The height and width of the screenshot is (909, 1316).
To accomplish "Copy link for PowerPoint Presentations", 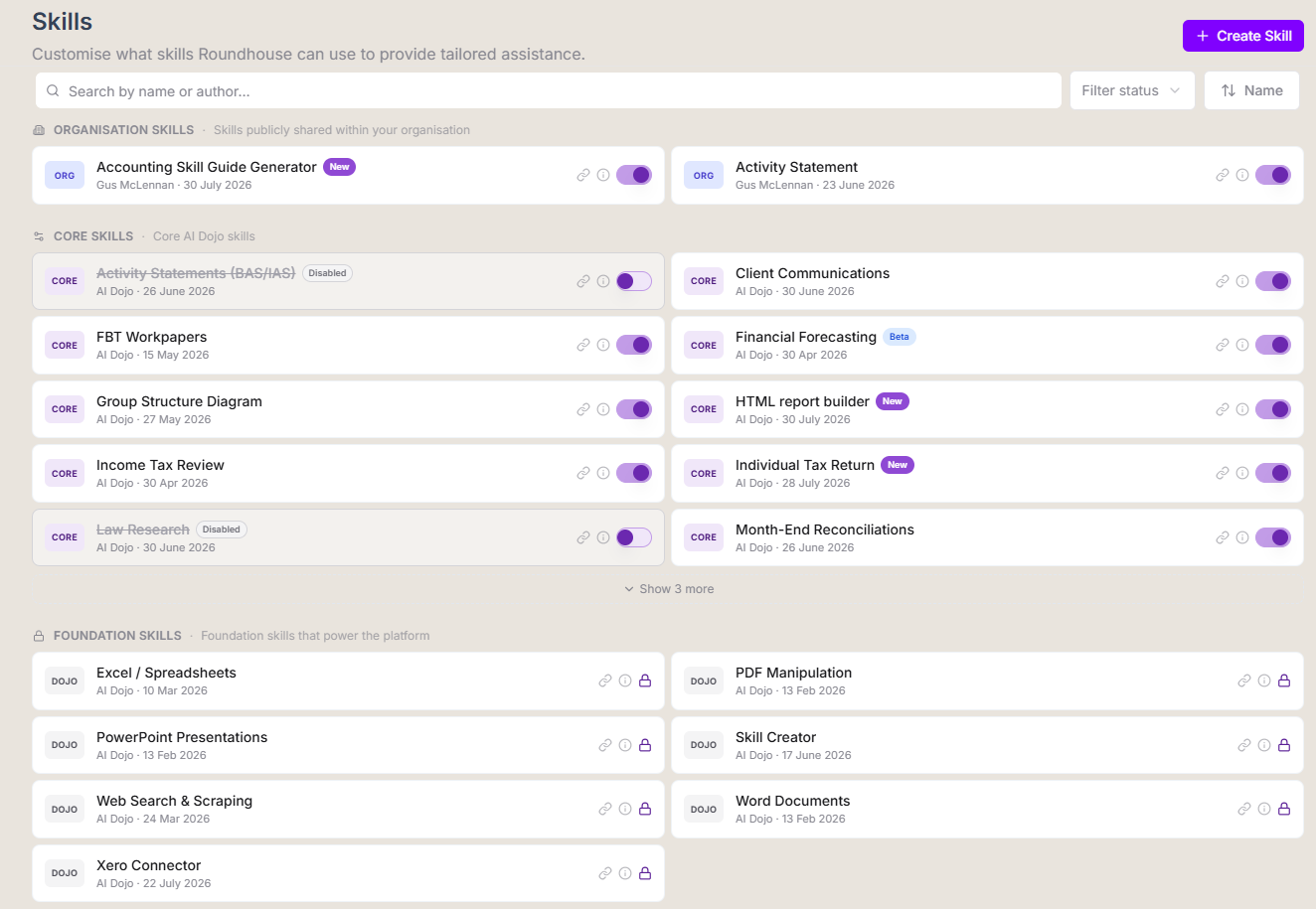I will click(605, 745).
